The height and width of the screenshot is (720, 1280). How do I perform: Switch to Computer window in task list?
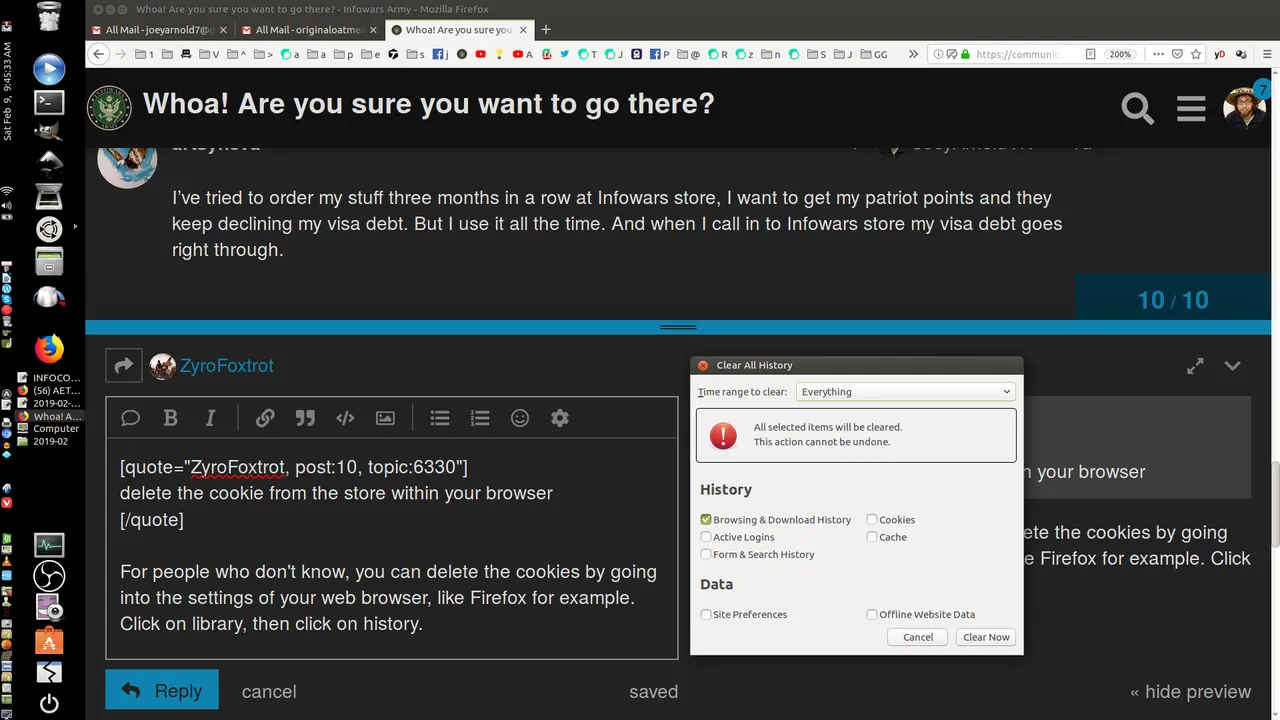click(x=49, y=429)
